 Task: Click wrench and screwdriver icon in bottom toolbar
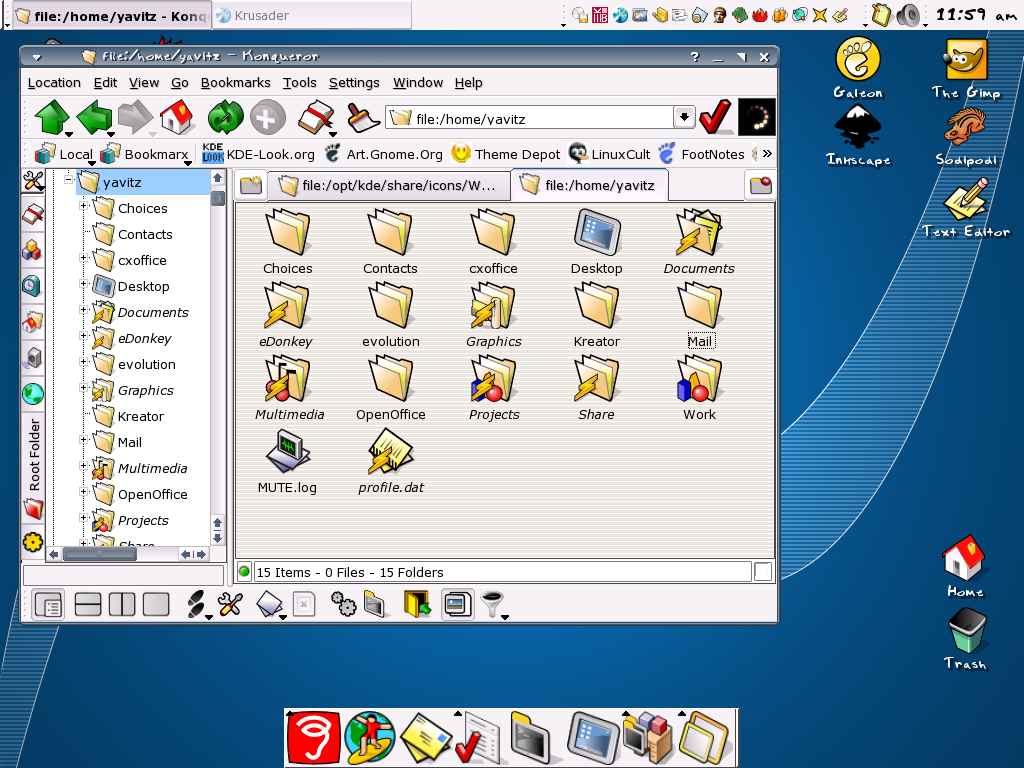pyautogui.click(x=231, y=604)
